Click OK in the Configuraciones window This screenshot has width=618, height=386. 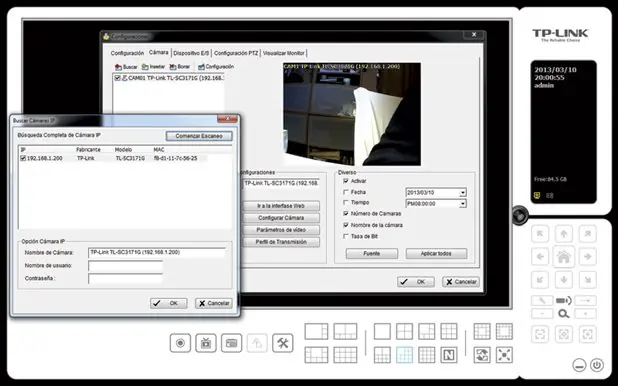pos(416,282)
